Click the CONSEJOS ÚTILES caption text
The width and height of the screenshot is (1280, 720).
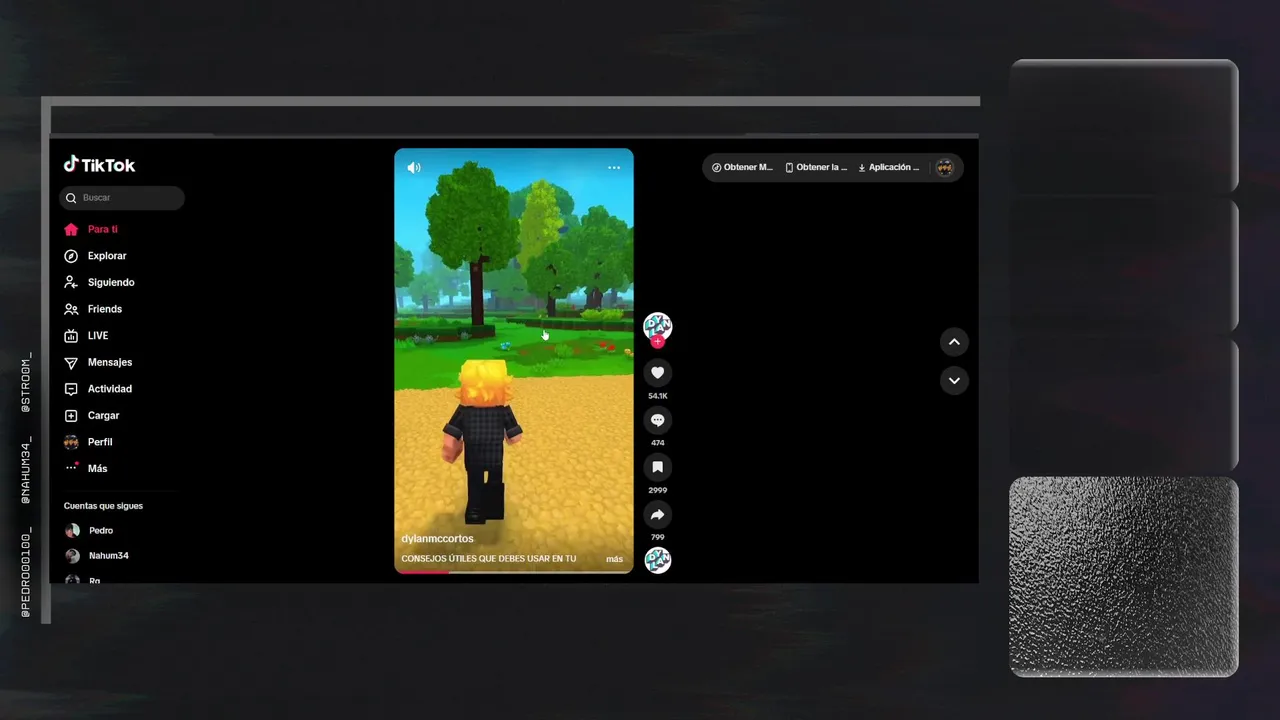[x=488, y=559]
